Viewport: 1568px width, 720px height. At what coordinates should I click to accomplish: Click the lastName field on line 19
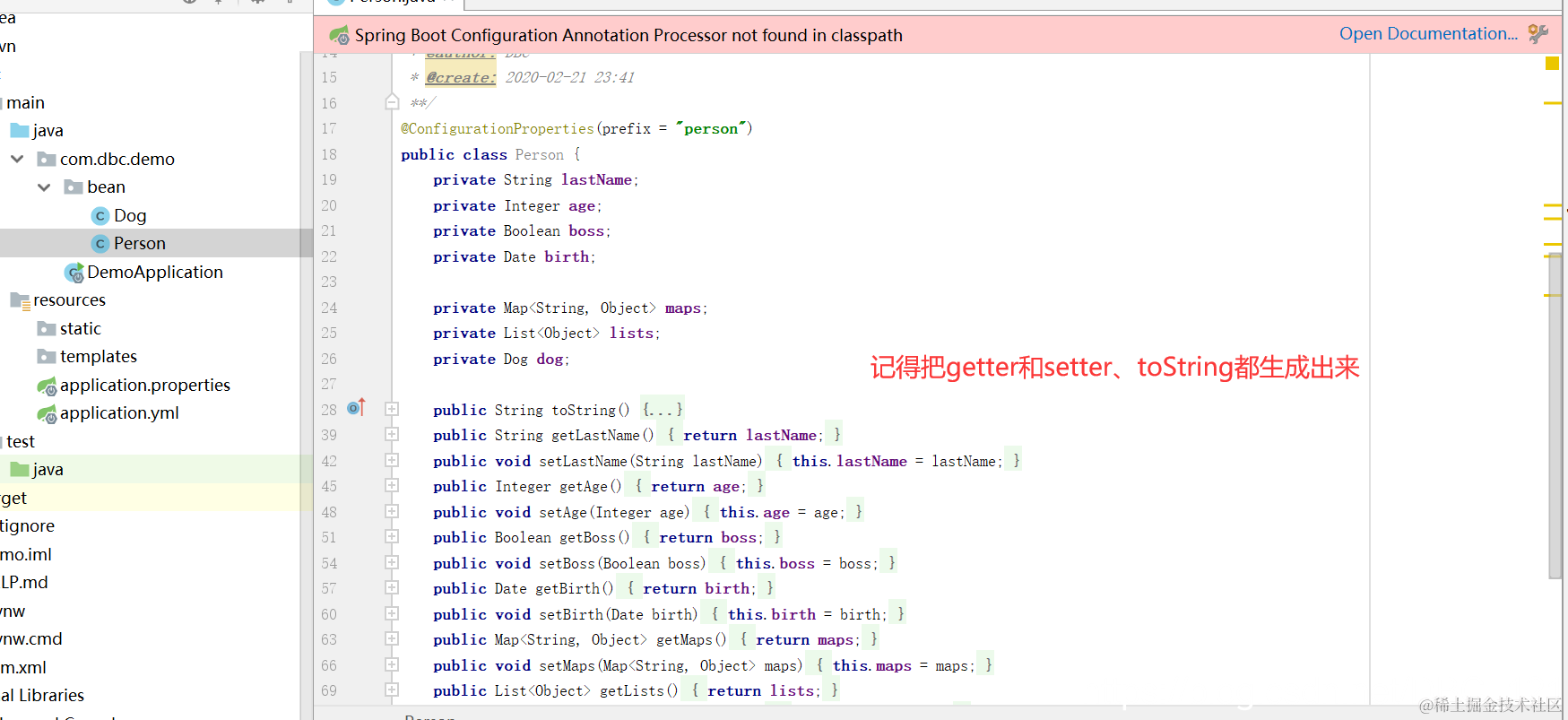click(596, 179)
